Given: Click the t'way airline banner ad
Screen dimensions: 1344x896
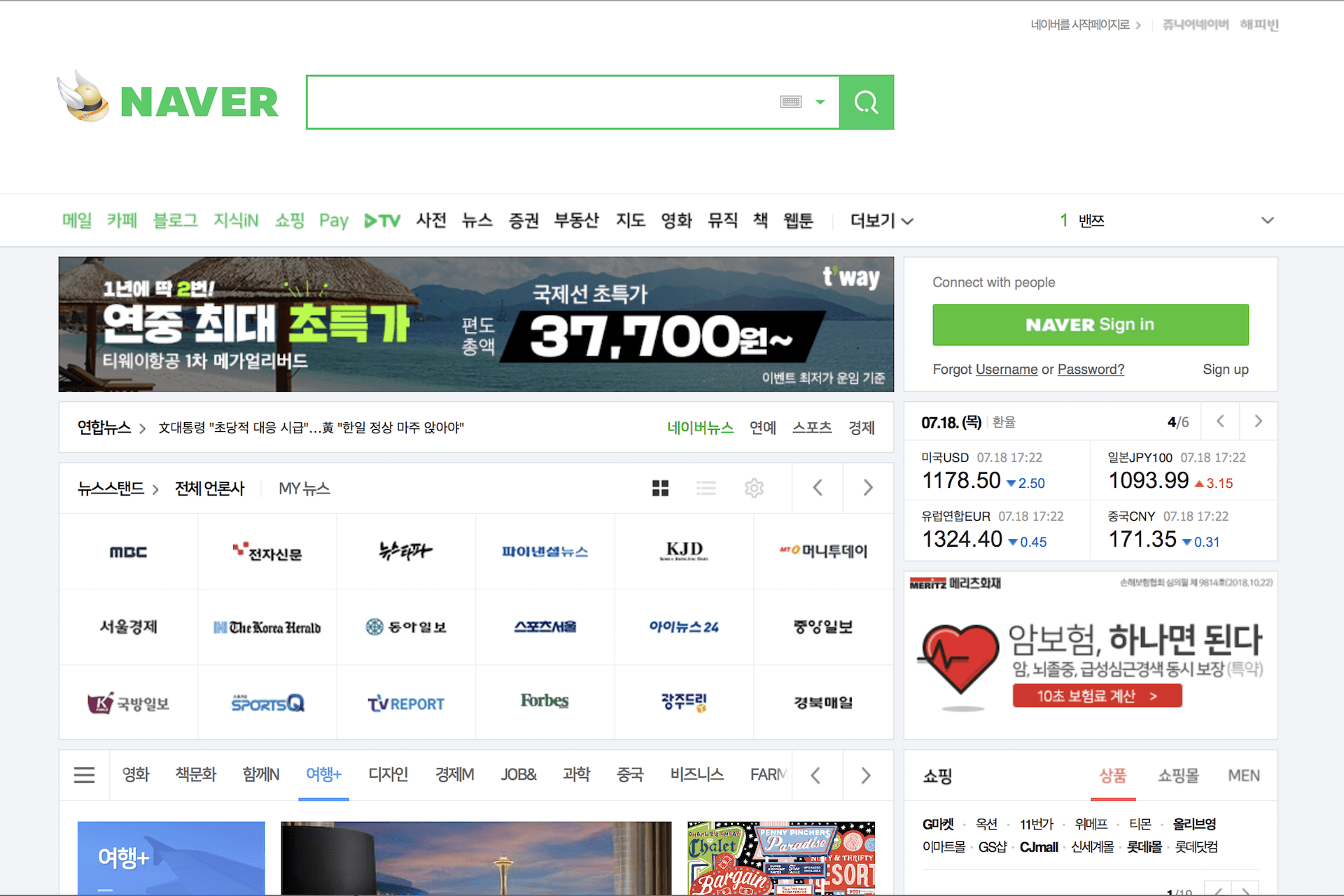Looking at the screenshot, I should (476, 324).
